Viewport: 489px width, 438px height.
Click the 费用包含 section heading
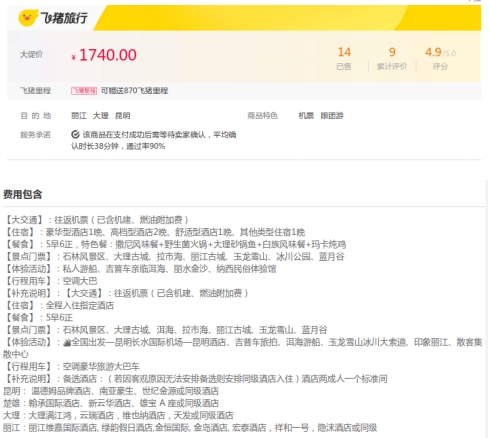point(23,194)
